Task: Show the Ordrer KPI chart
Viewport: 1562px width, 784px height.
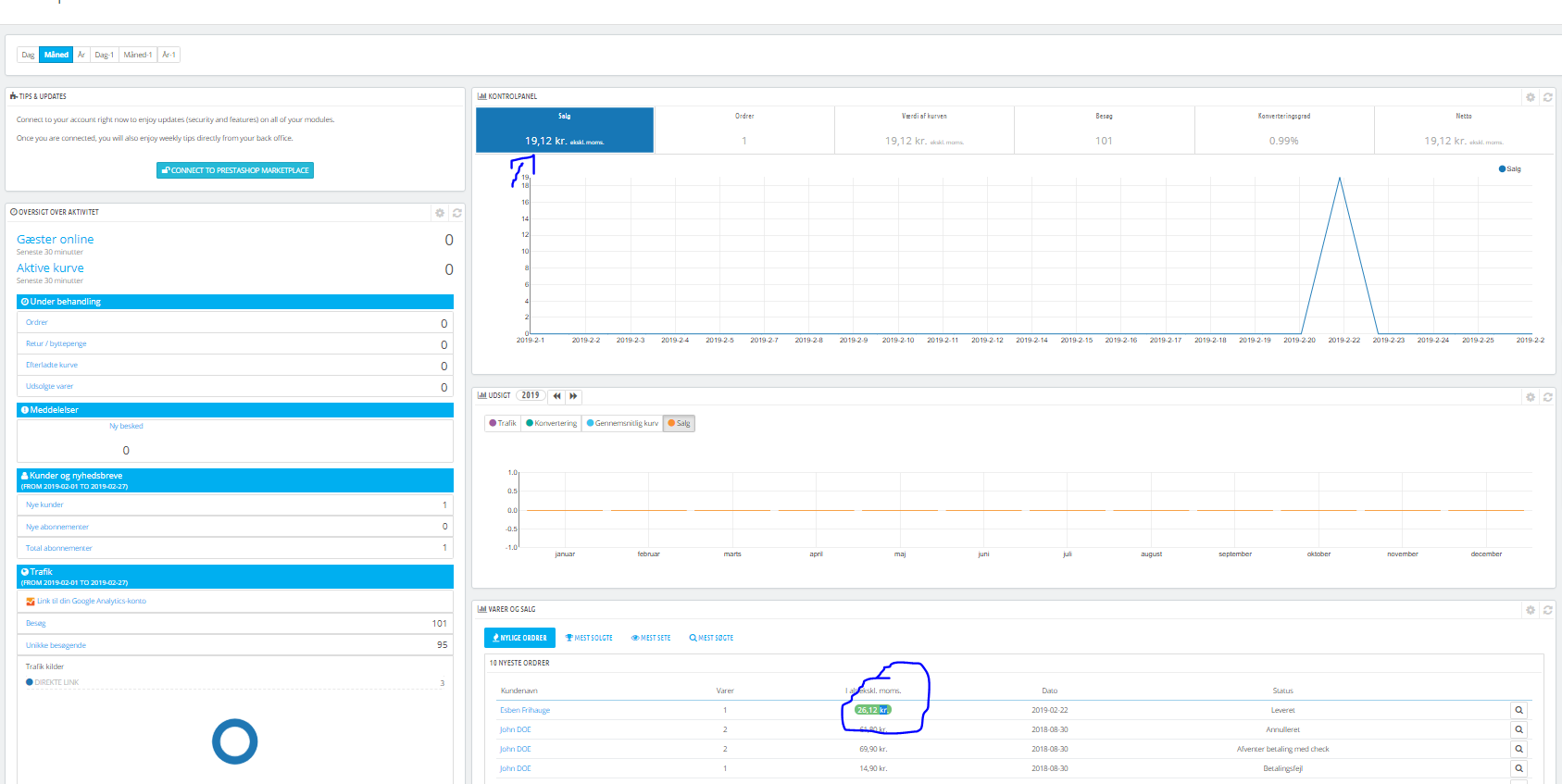Action: coord(744,130)
